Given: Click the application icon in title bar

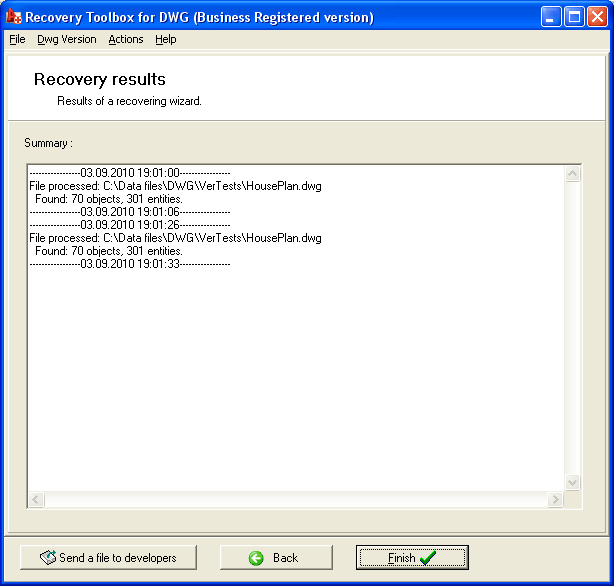Looking at the screenshot, I should point(14,17).
